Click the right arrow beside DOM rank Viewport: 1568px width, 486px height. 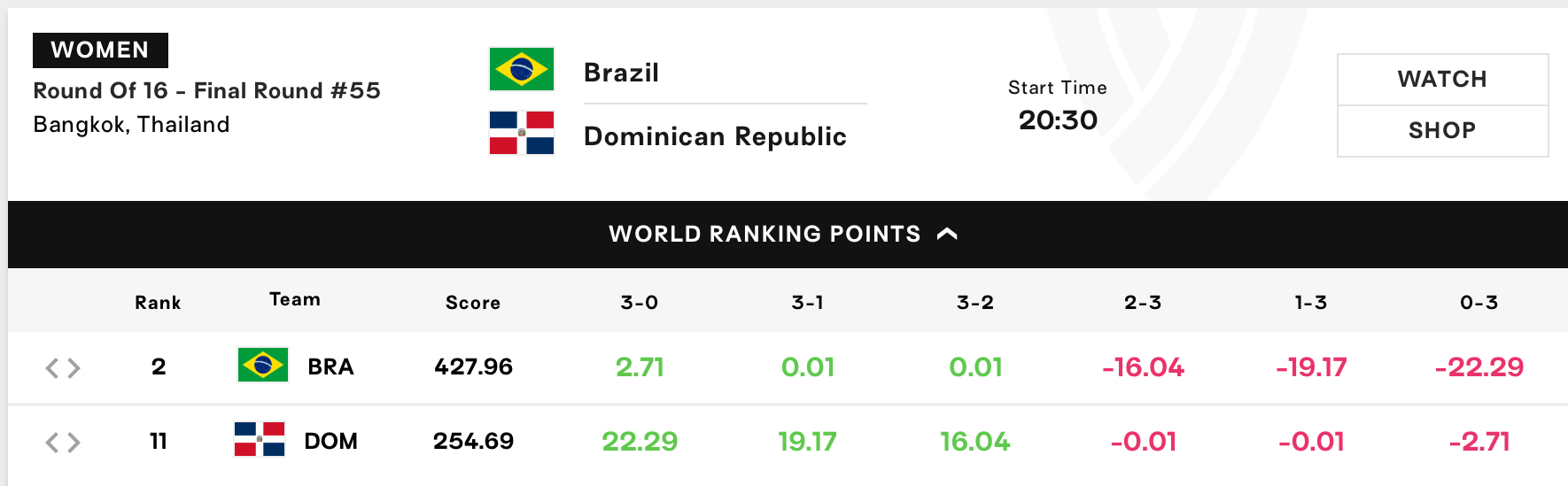pos(74,442)
